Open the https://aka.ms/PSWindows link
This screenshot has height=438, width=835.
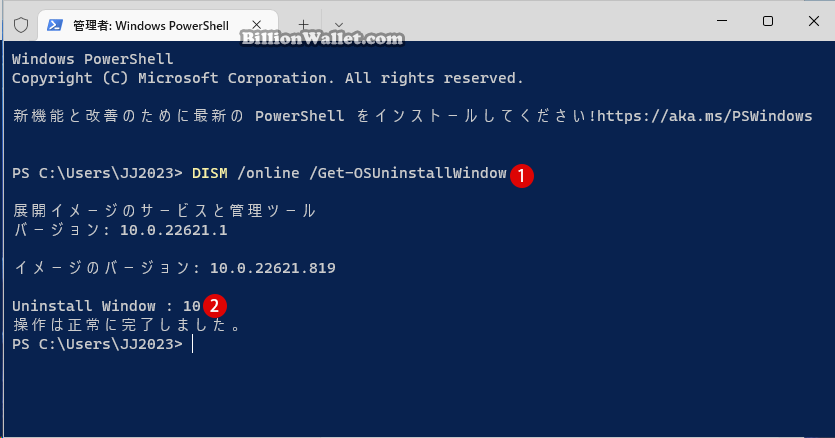(x=705, y=116)
